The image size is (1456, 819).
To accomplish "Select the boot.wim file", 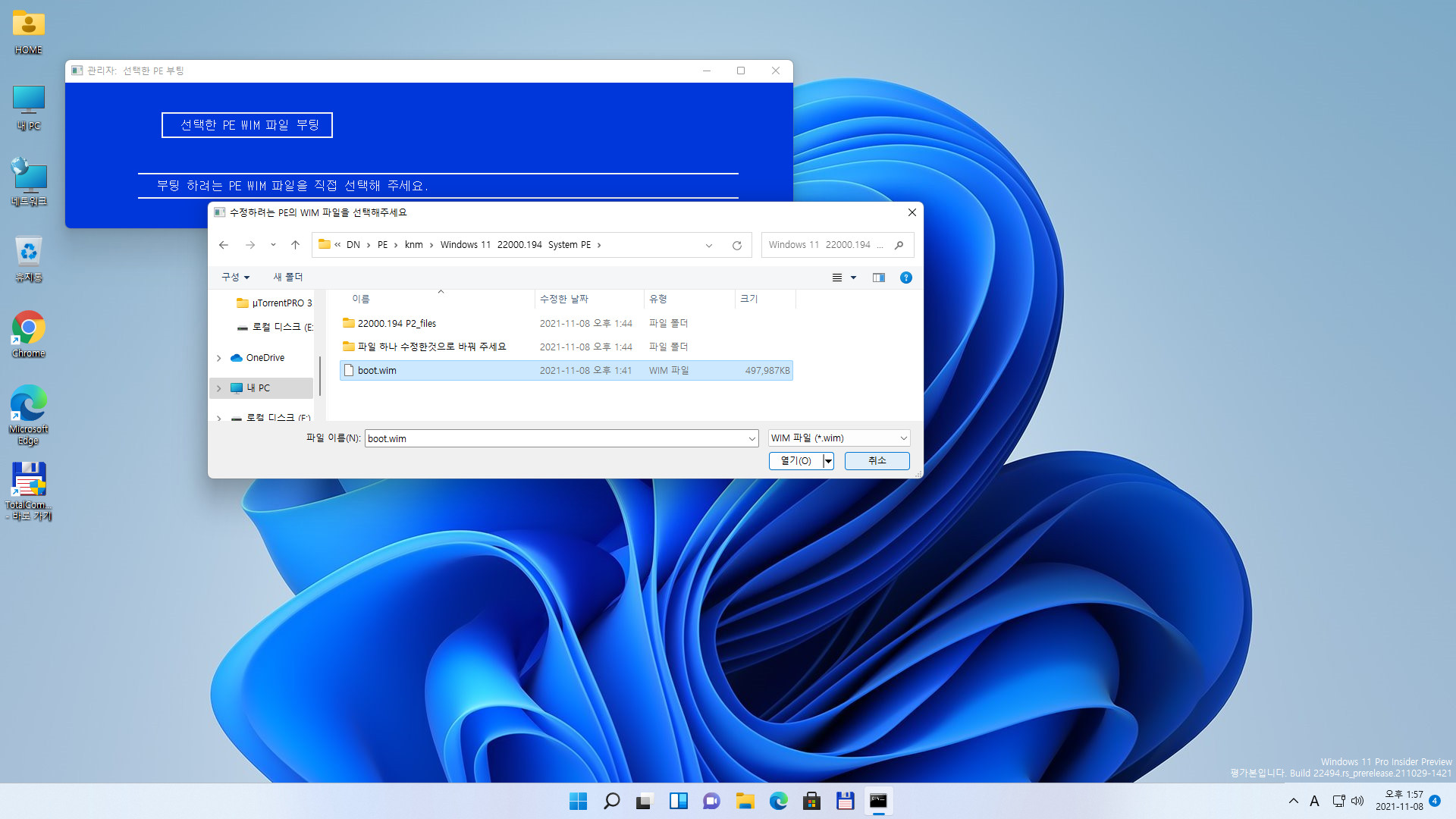I will 566,371.
